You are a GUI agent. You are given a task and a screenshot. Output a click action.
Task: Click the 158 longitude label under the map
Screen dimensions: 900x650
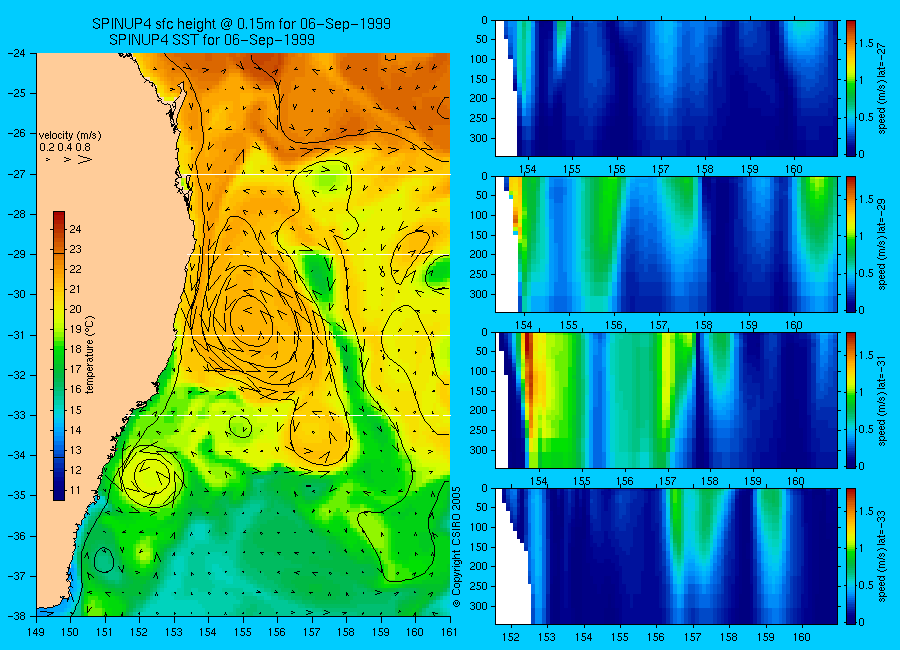click(346, 632)
